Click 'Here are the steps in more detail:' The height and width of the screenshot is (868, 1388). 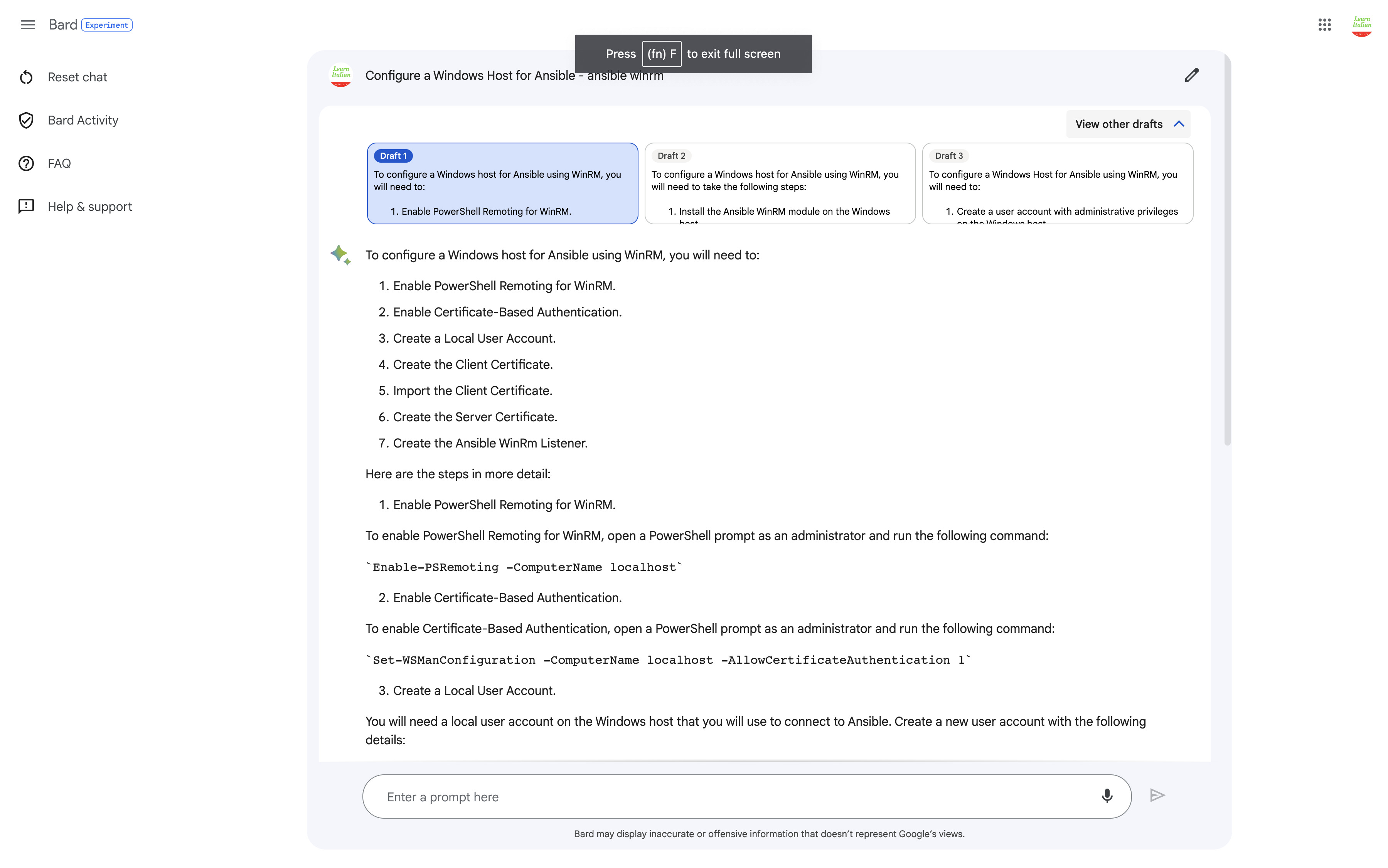coord(458,474)
